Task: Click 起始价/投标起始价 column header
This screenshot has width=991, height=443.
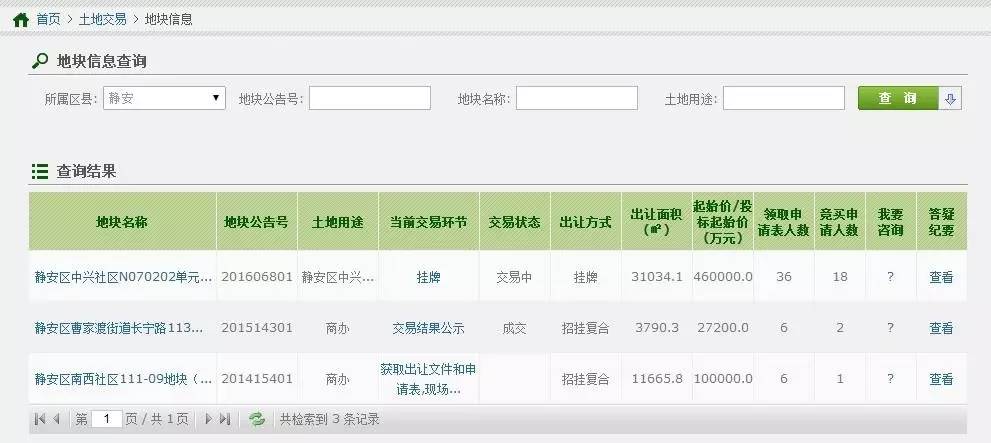Action: (x=723, y=222)
